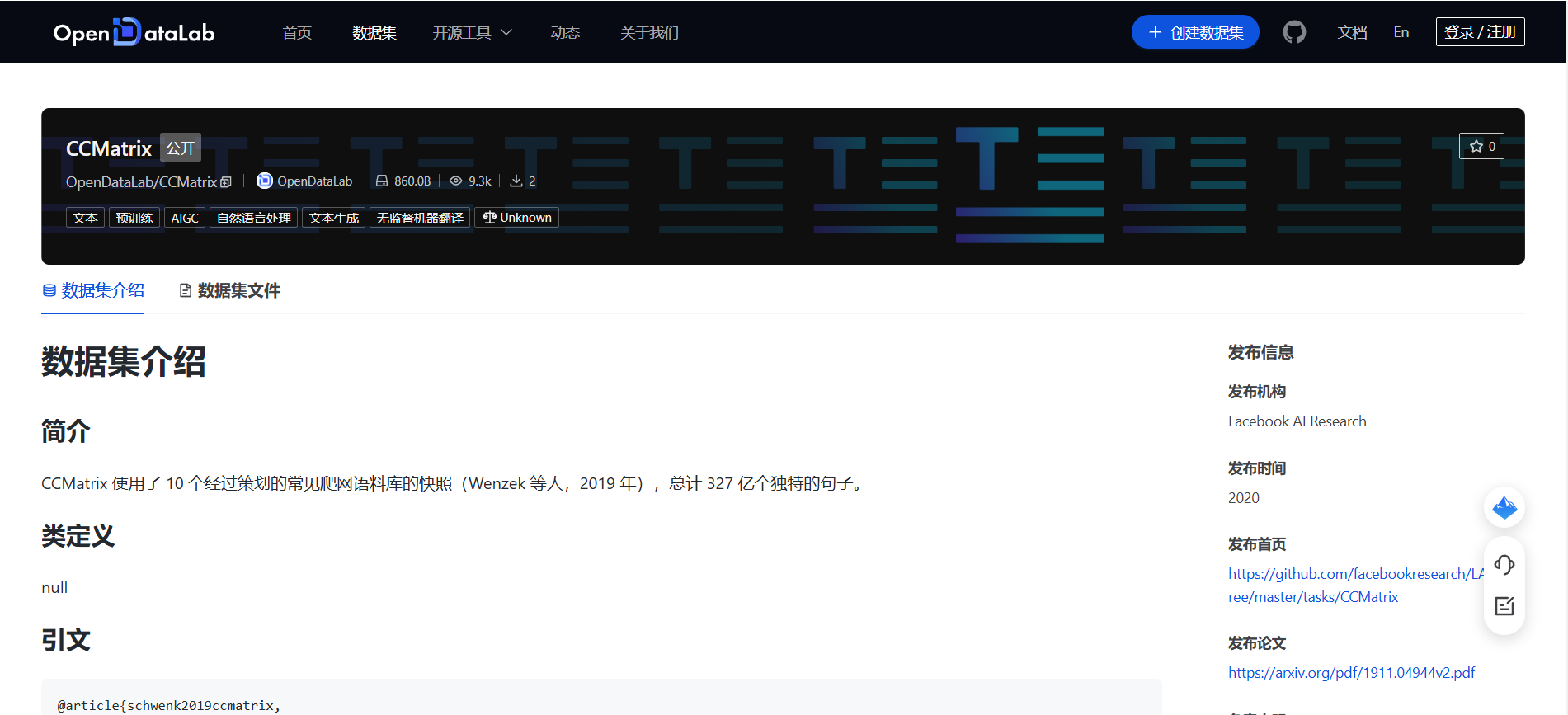Go to 首页 in navigation
Image resolution: width=1568 pixels, height=715 pixels.
click(297, 32)
